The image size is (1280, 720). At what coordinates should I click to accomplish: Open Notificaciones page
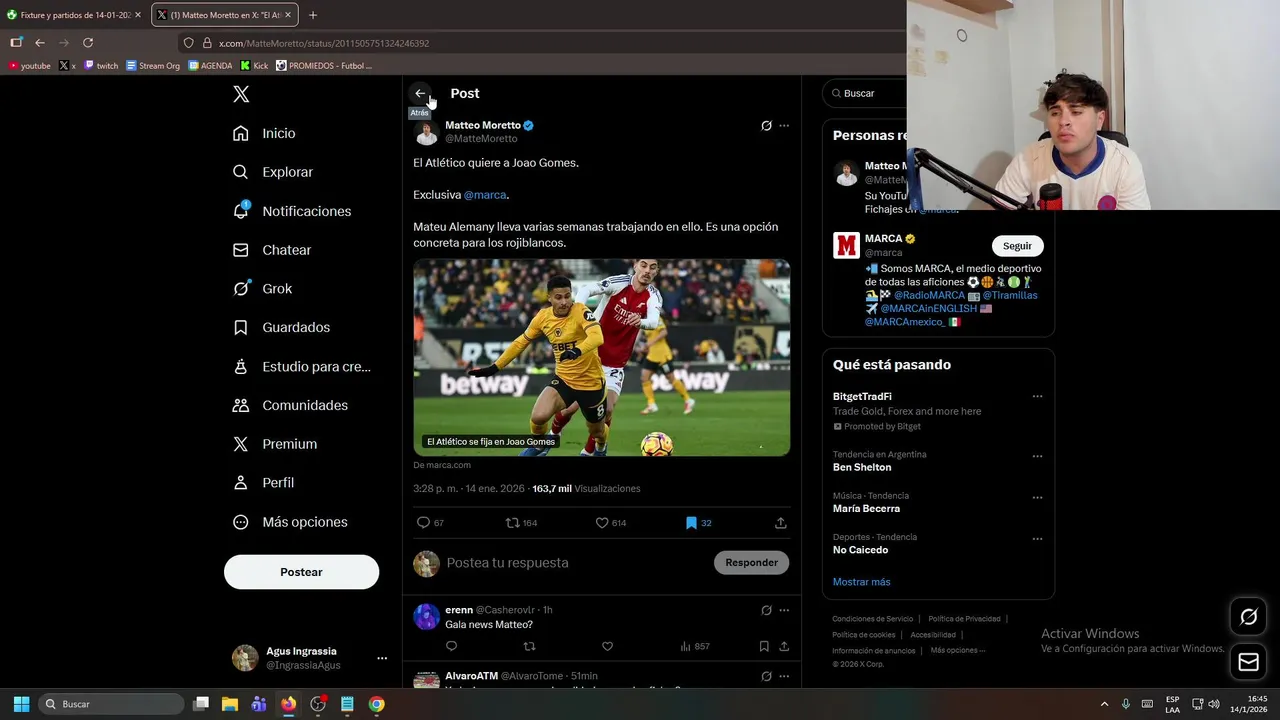click(x=293, y=211)
